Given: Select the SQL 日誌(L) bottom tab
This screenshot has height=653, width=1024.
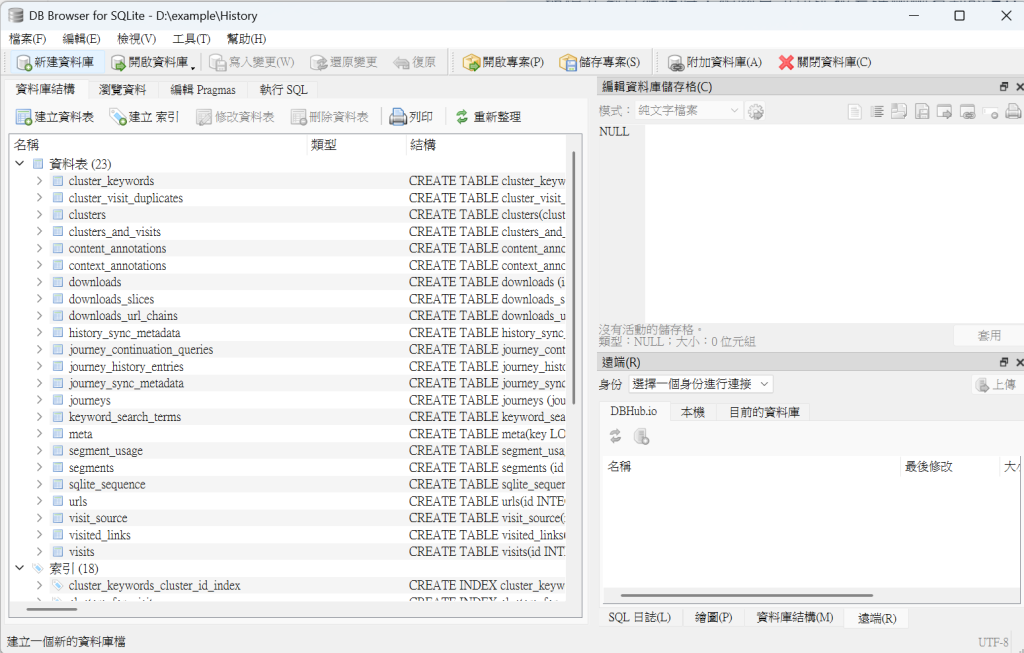Looking at the screenshot, I should [639, 618].
